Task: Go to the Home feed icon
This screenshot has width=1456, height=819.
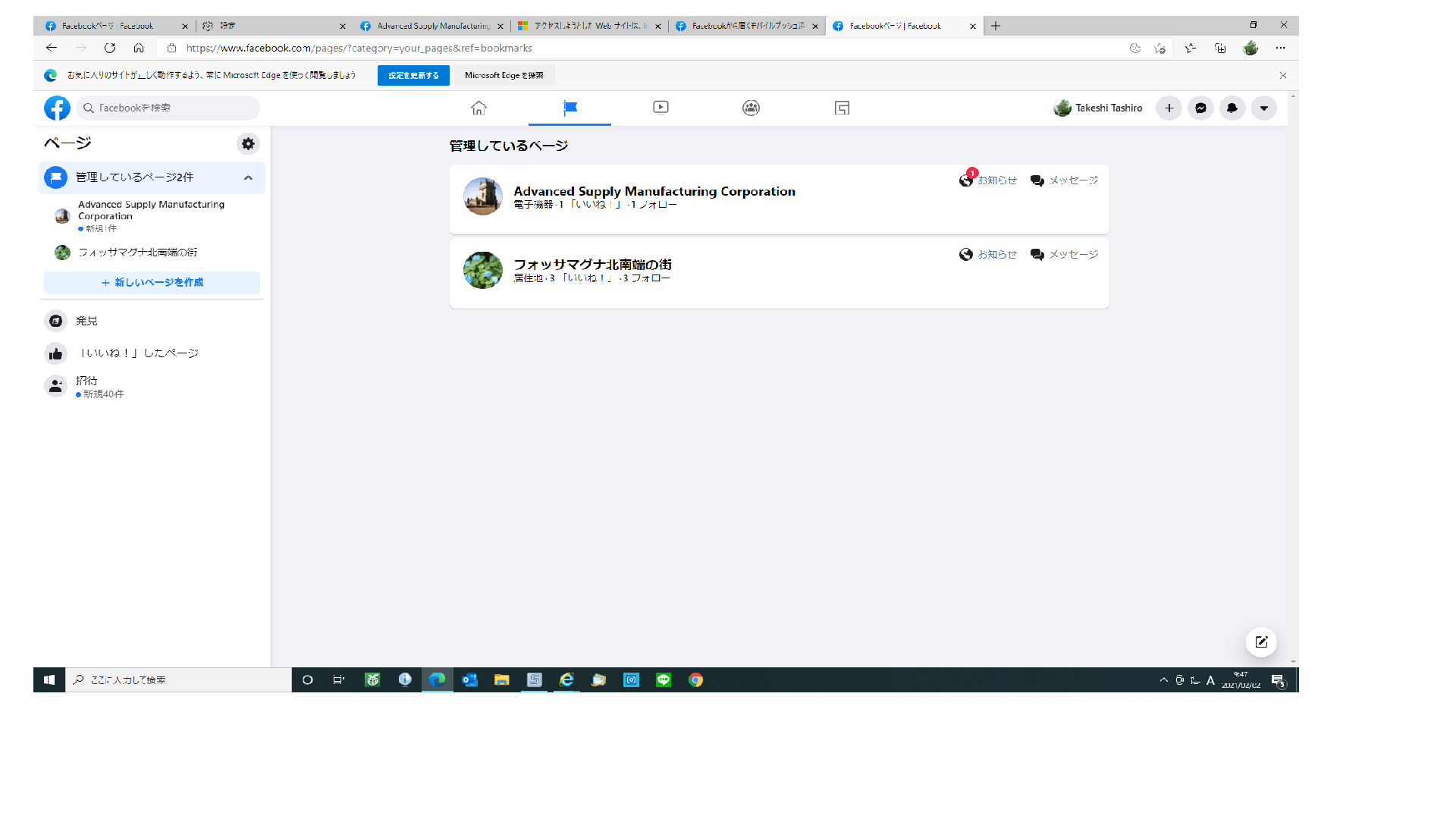Action: point(479,108)
